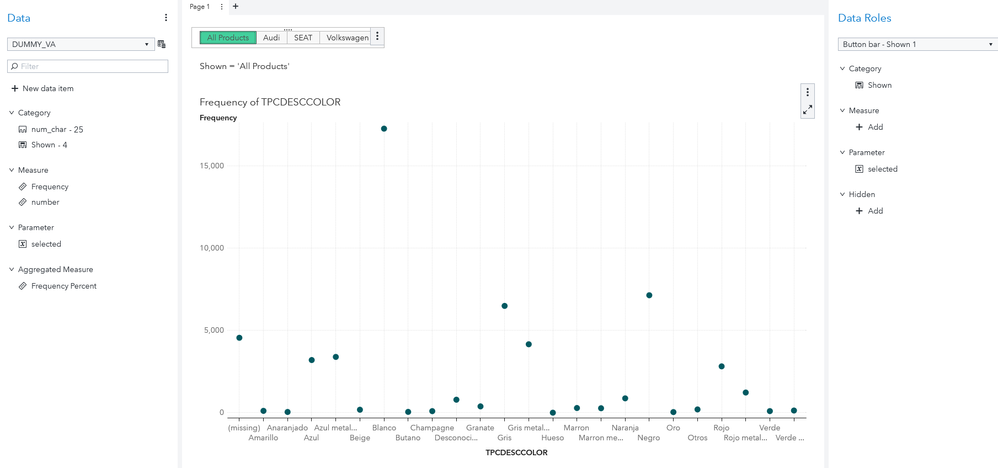Viewport: 998px width, 468px height.
Task: Select the selected parameter in Data pane
Action: click(39, 244)
